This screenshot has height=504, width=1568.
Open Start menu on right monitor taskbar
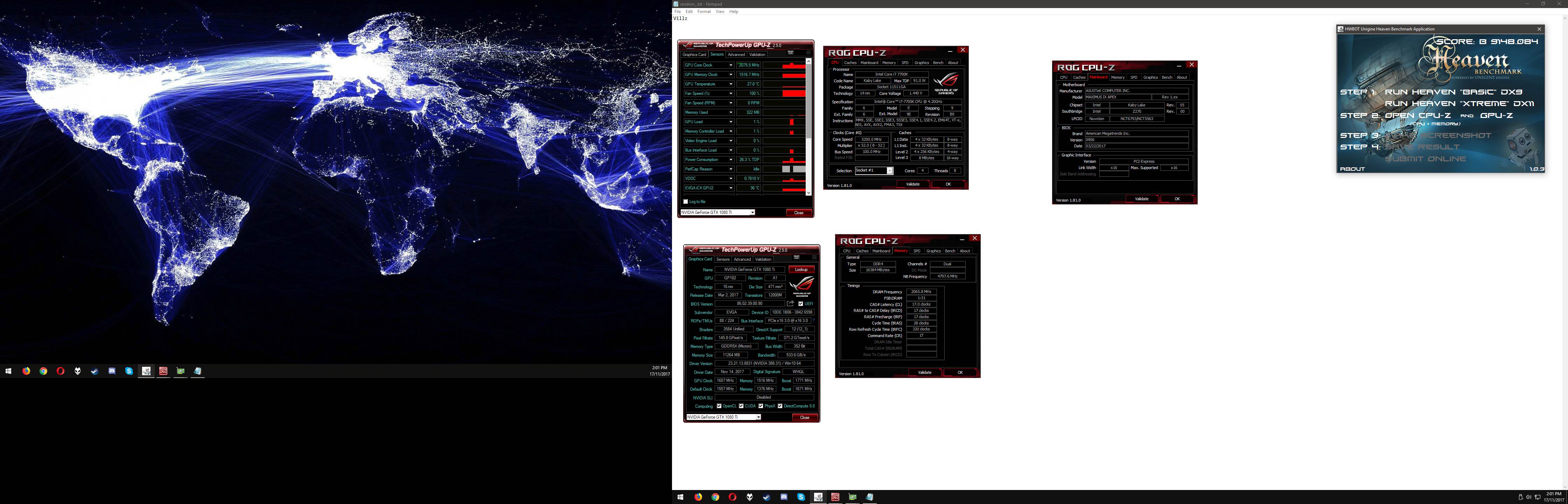tap(680, 497)
